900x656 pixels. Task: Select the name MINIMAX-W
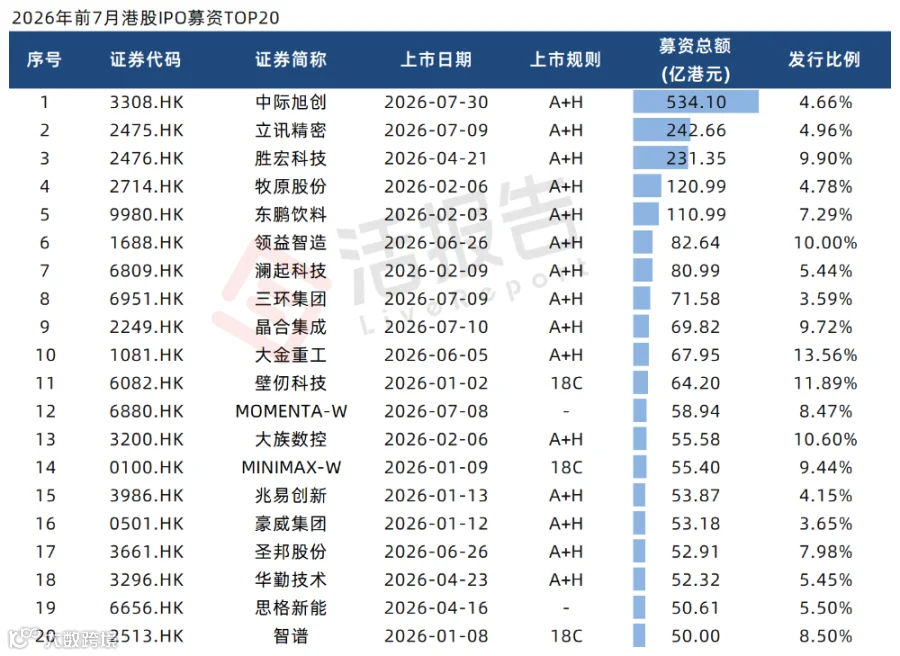291,468
